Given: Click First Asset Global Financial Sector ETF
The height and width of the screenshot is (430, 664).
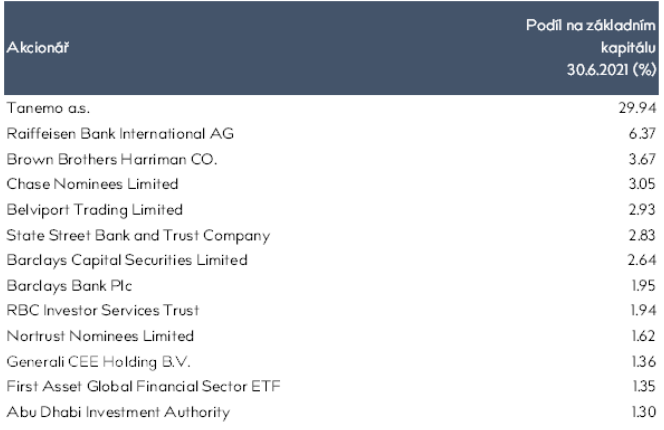Looking at the screenshot, I should click(x=144, y=386).
